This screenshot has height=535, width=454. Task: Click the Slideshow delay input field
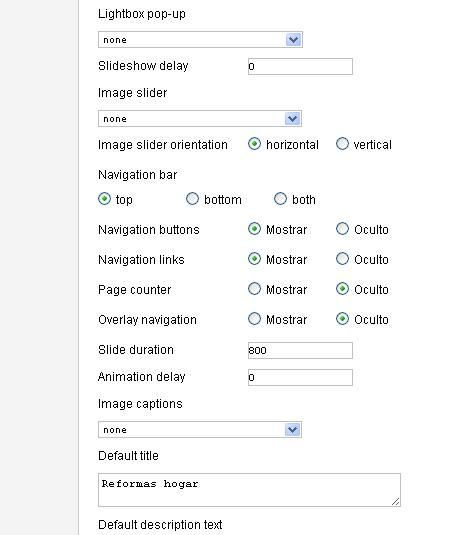pos(300,66)
